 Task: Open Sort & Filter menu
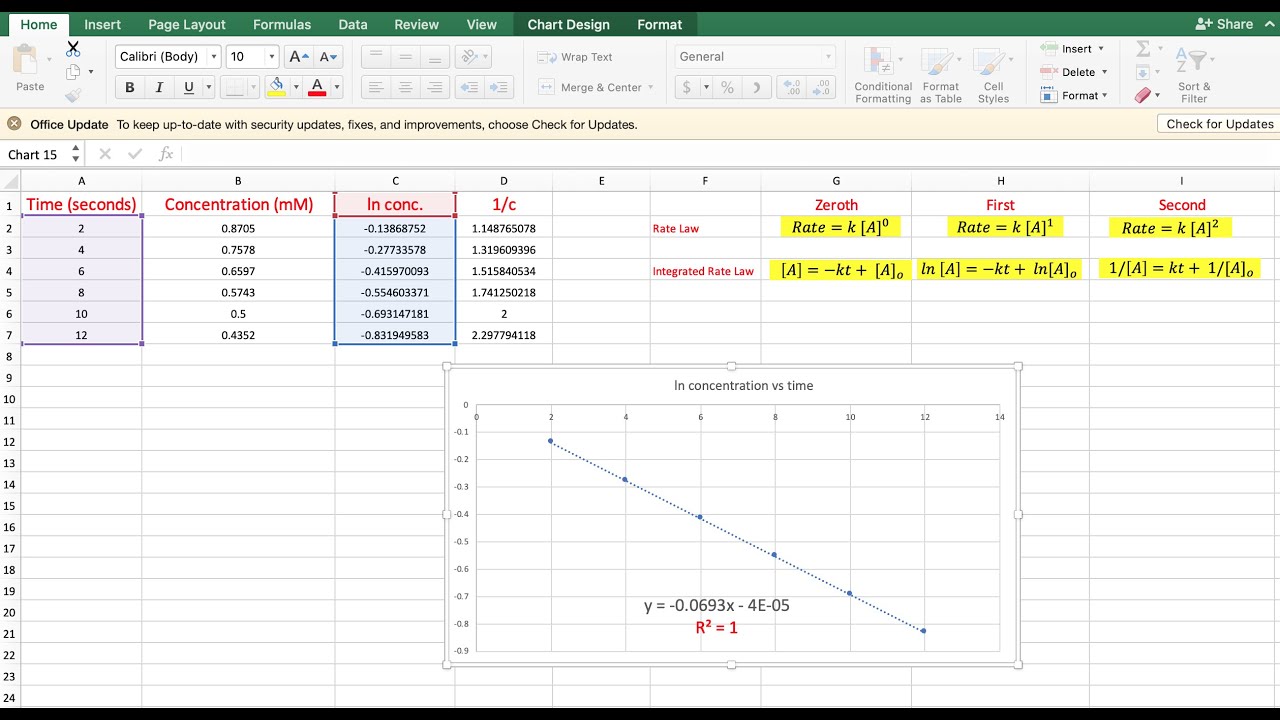[1194, 75]
